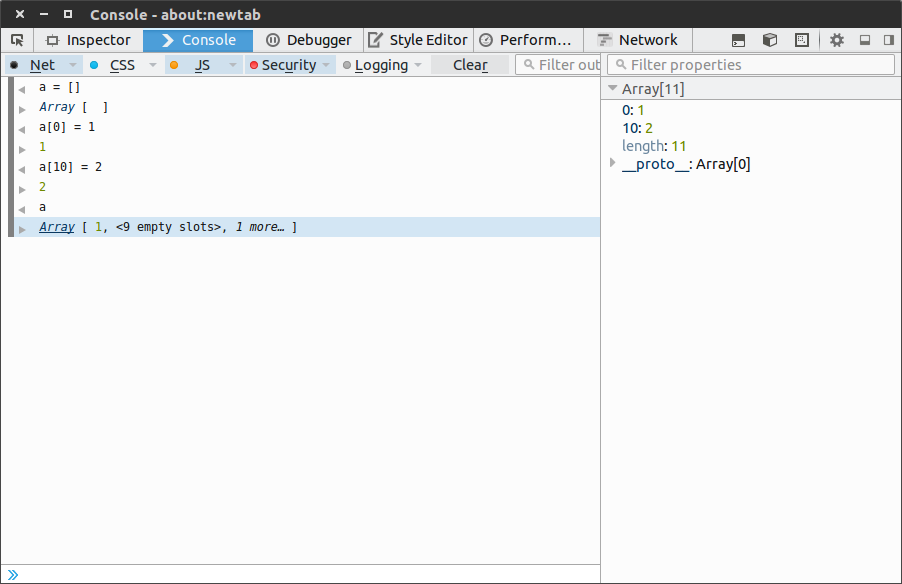The height and width of the screenshot is (584, 902).
Task: Open the Style Editor tab
Action: 418,40
